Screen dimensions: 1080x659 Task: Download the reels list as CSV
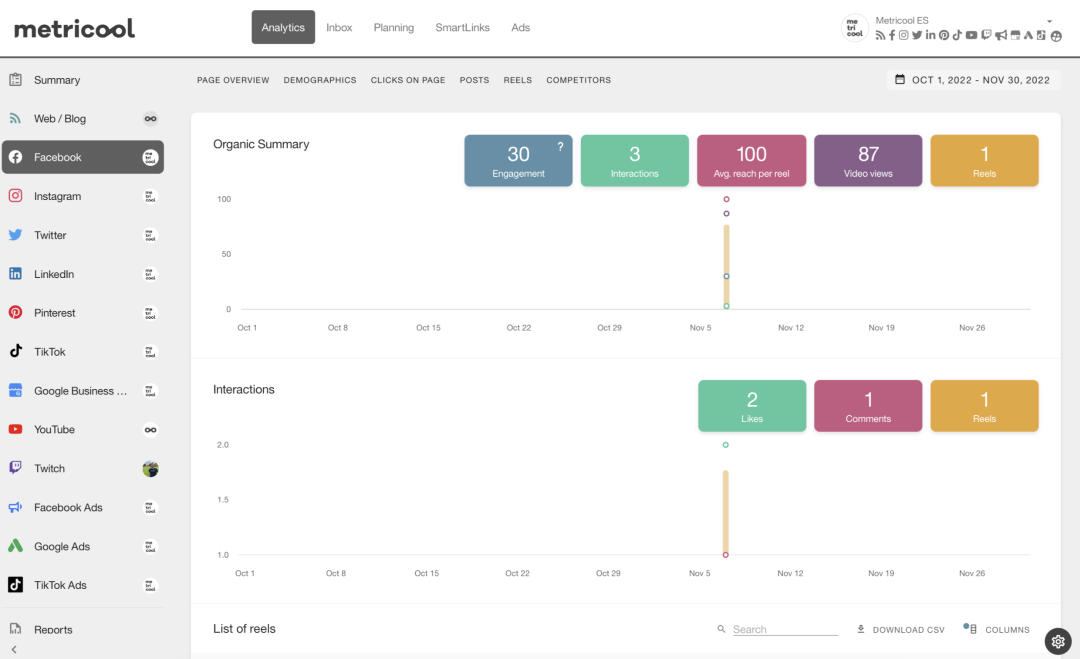click(900, 630)
